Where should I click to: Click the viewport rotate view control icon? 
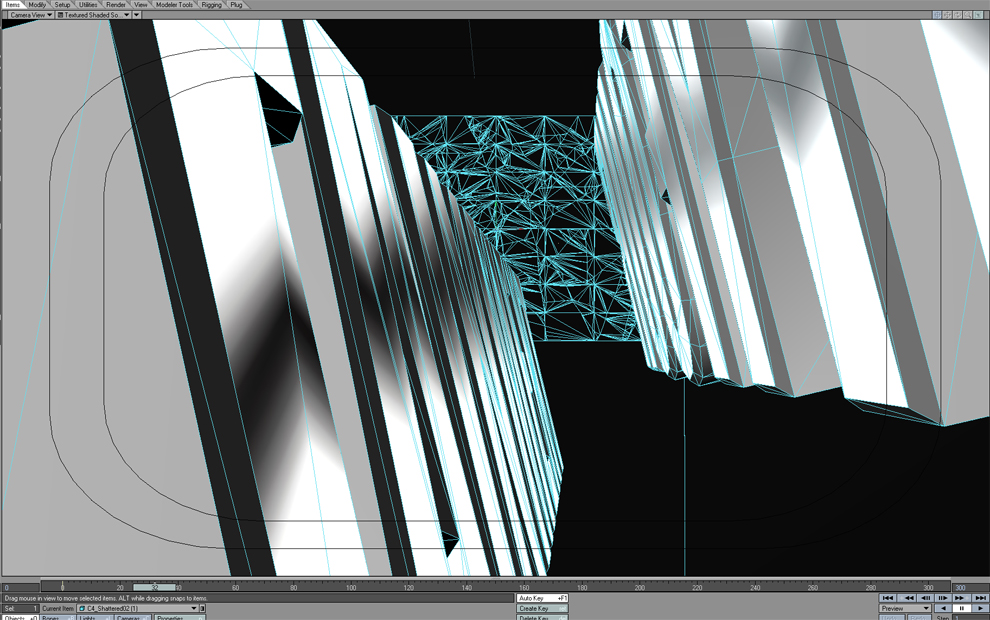point(957,15)
